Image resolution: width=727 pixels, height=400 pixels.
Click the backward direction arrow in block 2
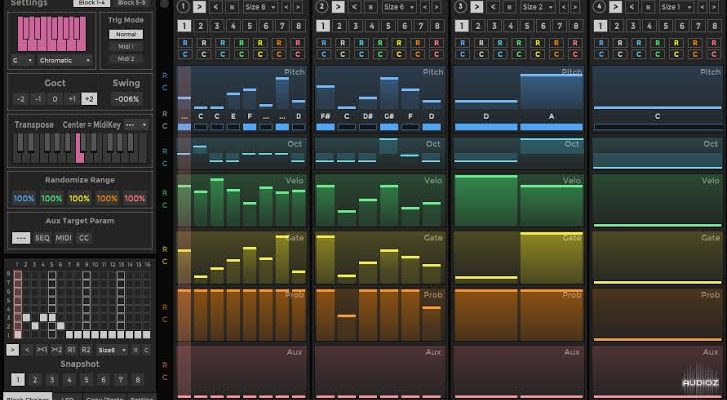(x=355, y=7)
